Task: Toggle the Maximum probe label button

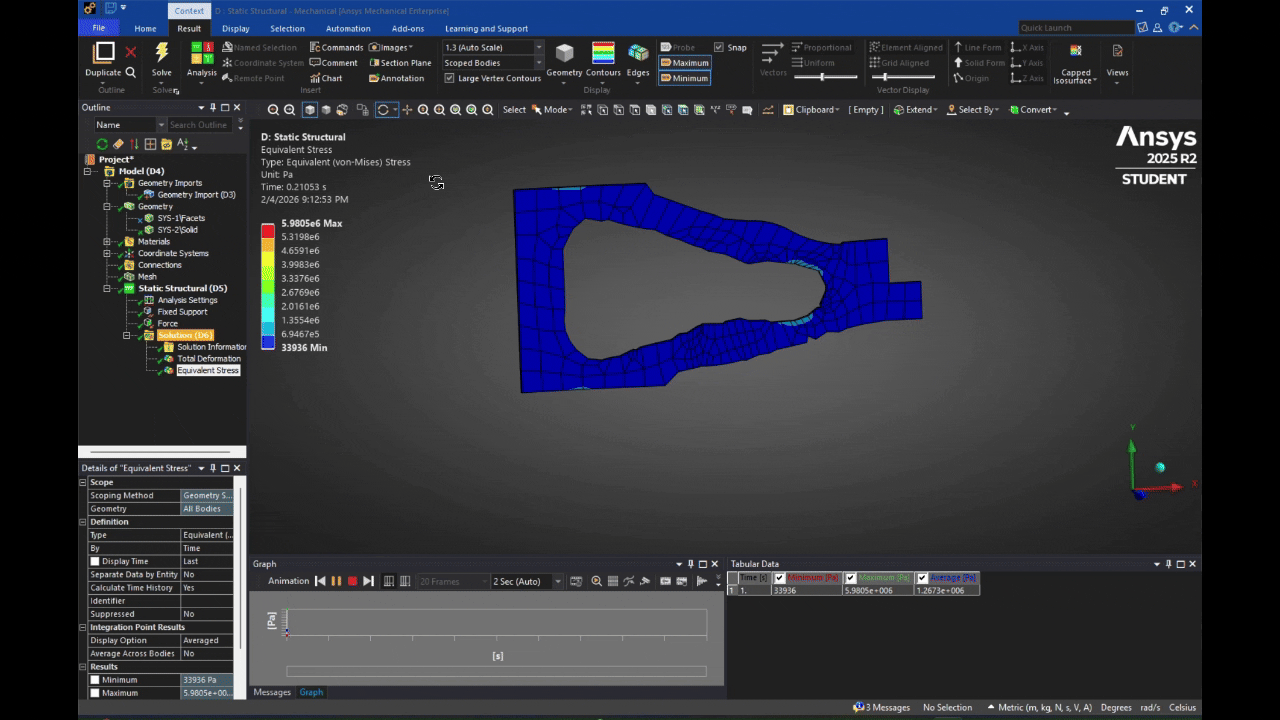Action: pyautogui.click(x=684, y=63)
